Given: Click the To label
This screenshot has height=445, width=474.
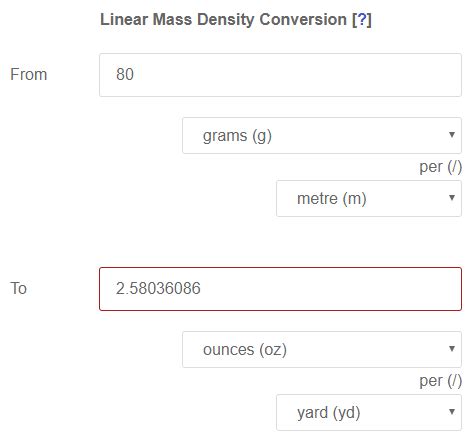Looking at the screenshot, I should coord(18,288).
